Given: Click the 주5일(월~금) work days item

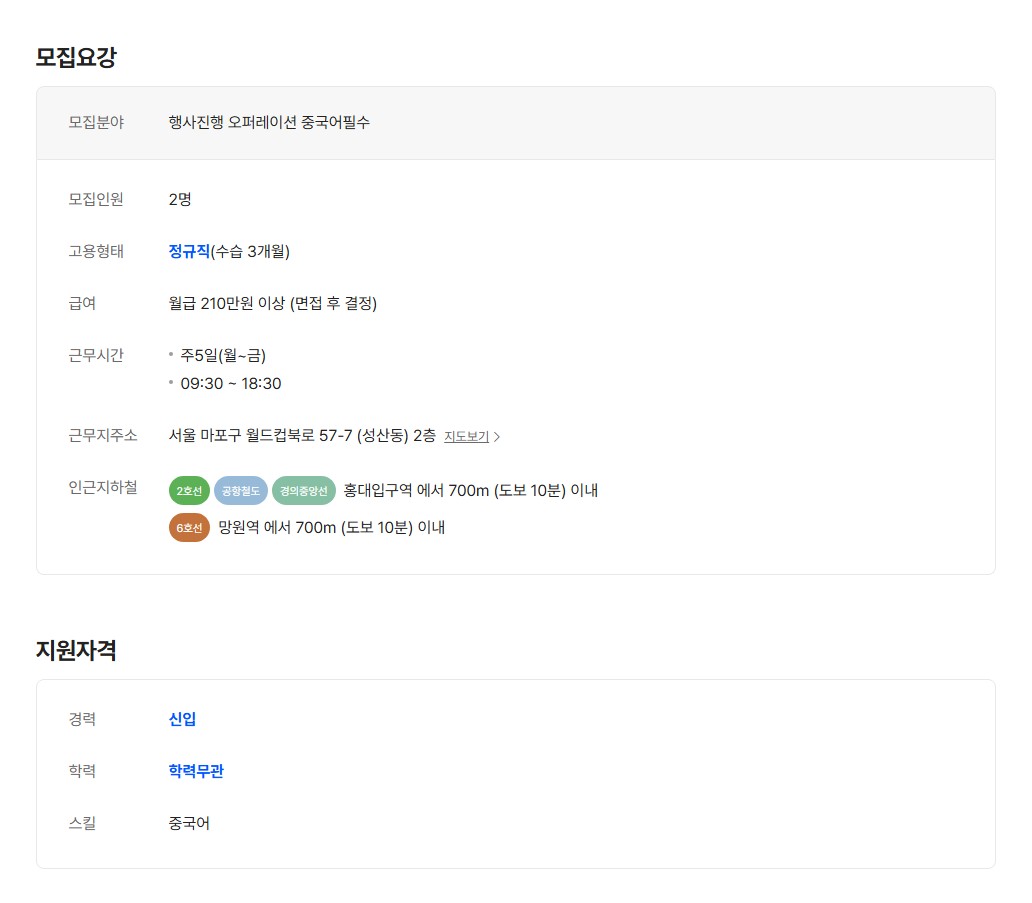Looking at the screenshot, I should (x=223, y=355).
